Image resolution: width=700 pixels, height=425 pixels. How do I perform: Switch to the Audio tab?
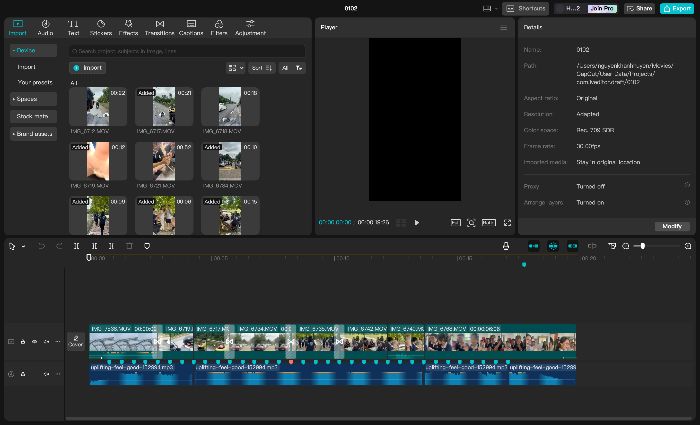click(x=45, y=27)
